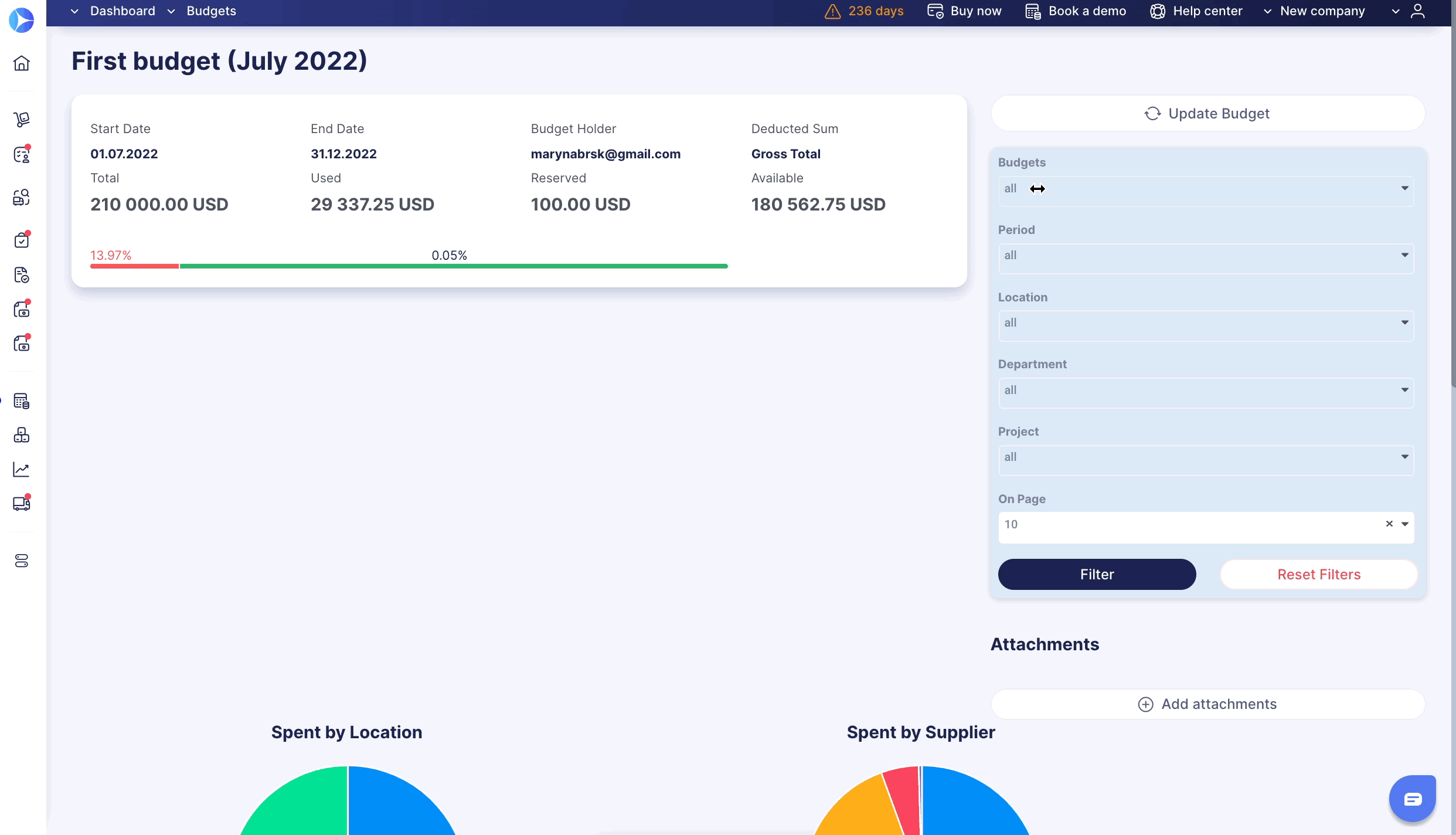Open the hand-truck cart sidebar icon

pos(22,119)
